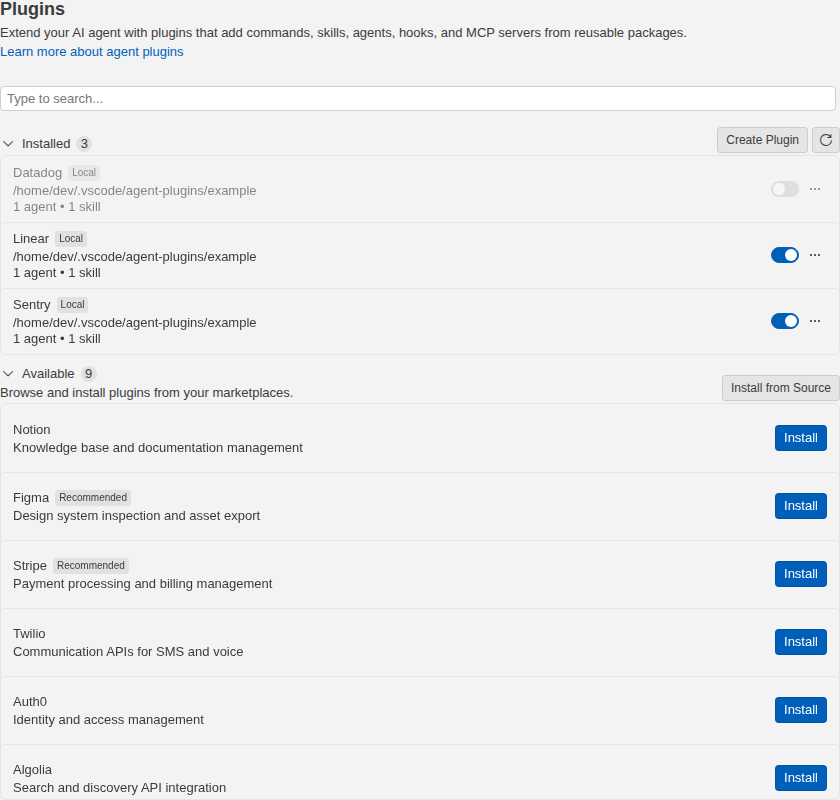Select the Twilio plugin title
This screenshot has width=840, height=800.
coord(29,634)
